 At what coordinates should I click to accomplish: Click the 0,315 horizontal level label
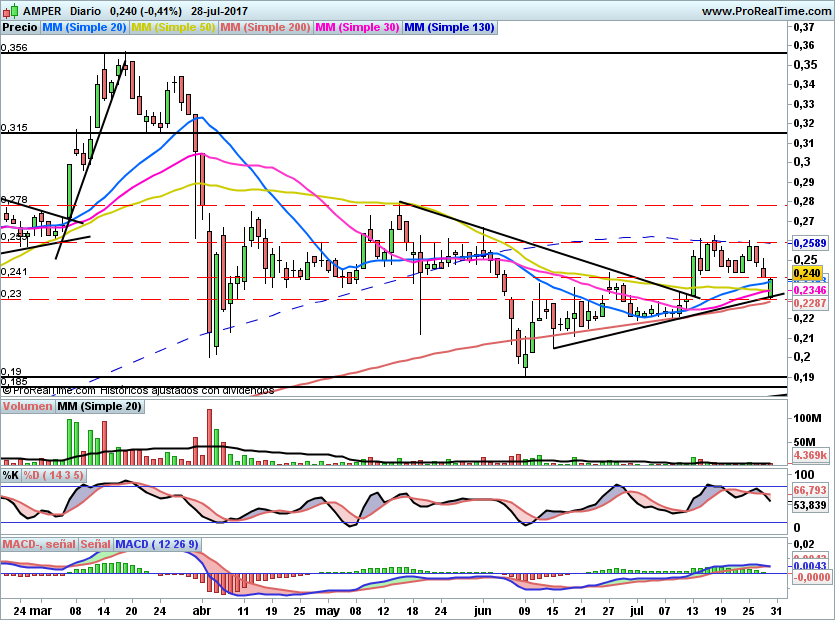coord(14,128)
